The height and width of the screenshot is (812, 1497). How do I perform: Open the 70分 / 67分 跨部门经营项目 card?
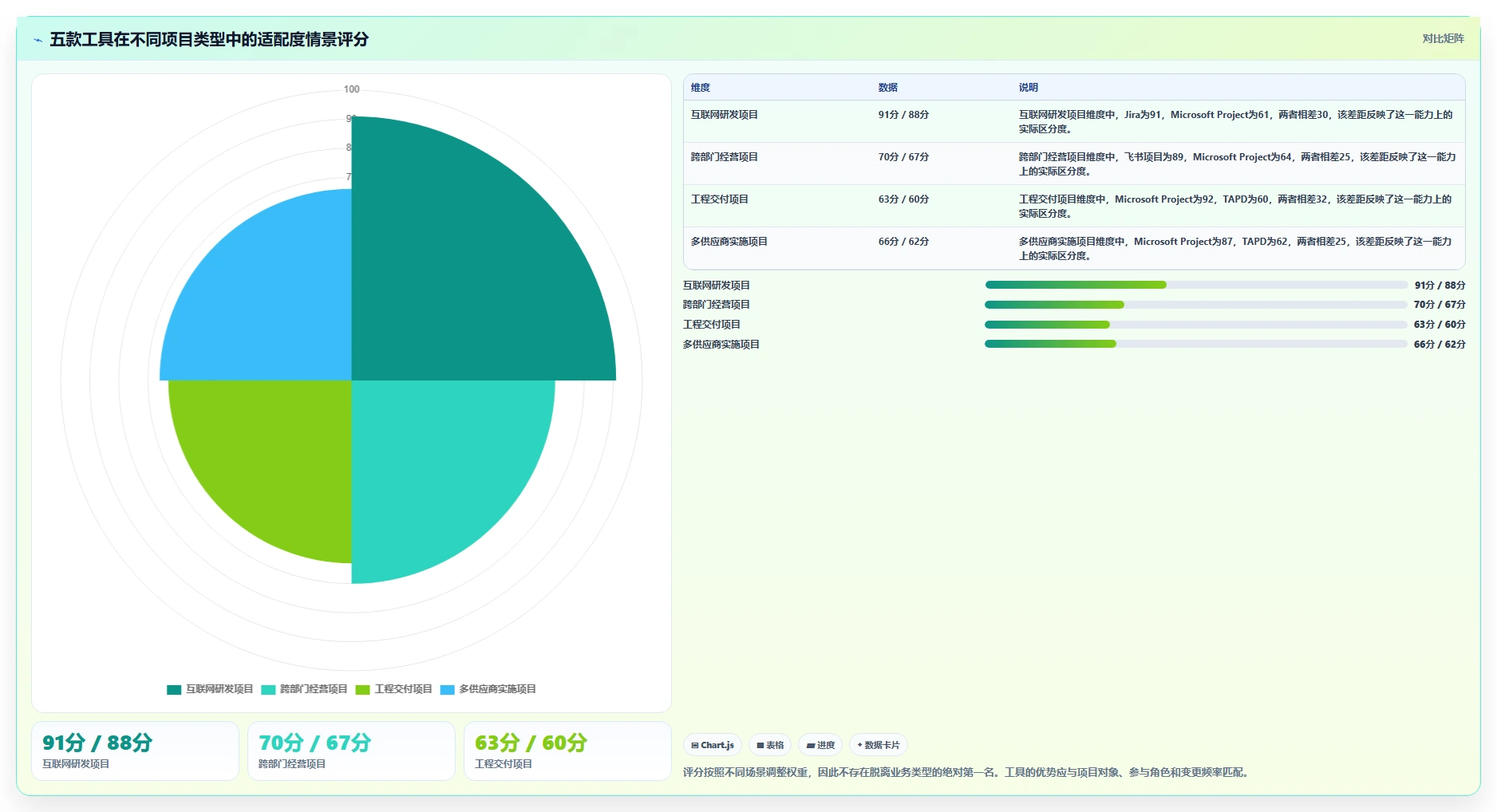[x=351, y=751]
